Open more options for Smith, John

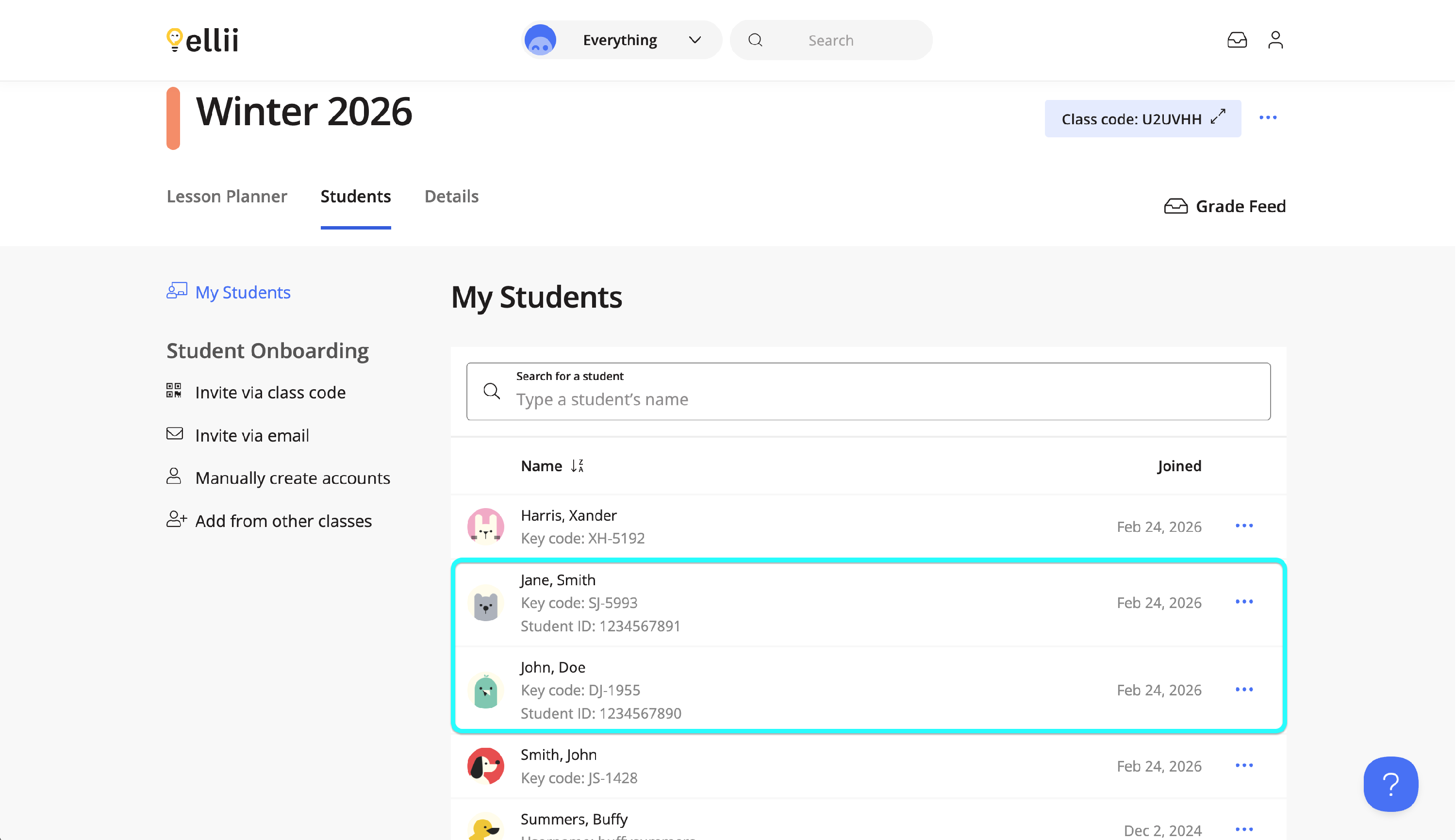[1244, 766]
